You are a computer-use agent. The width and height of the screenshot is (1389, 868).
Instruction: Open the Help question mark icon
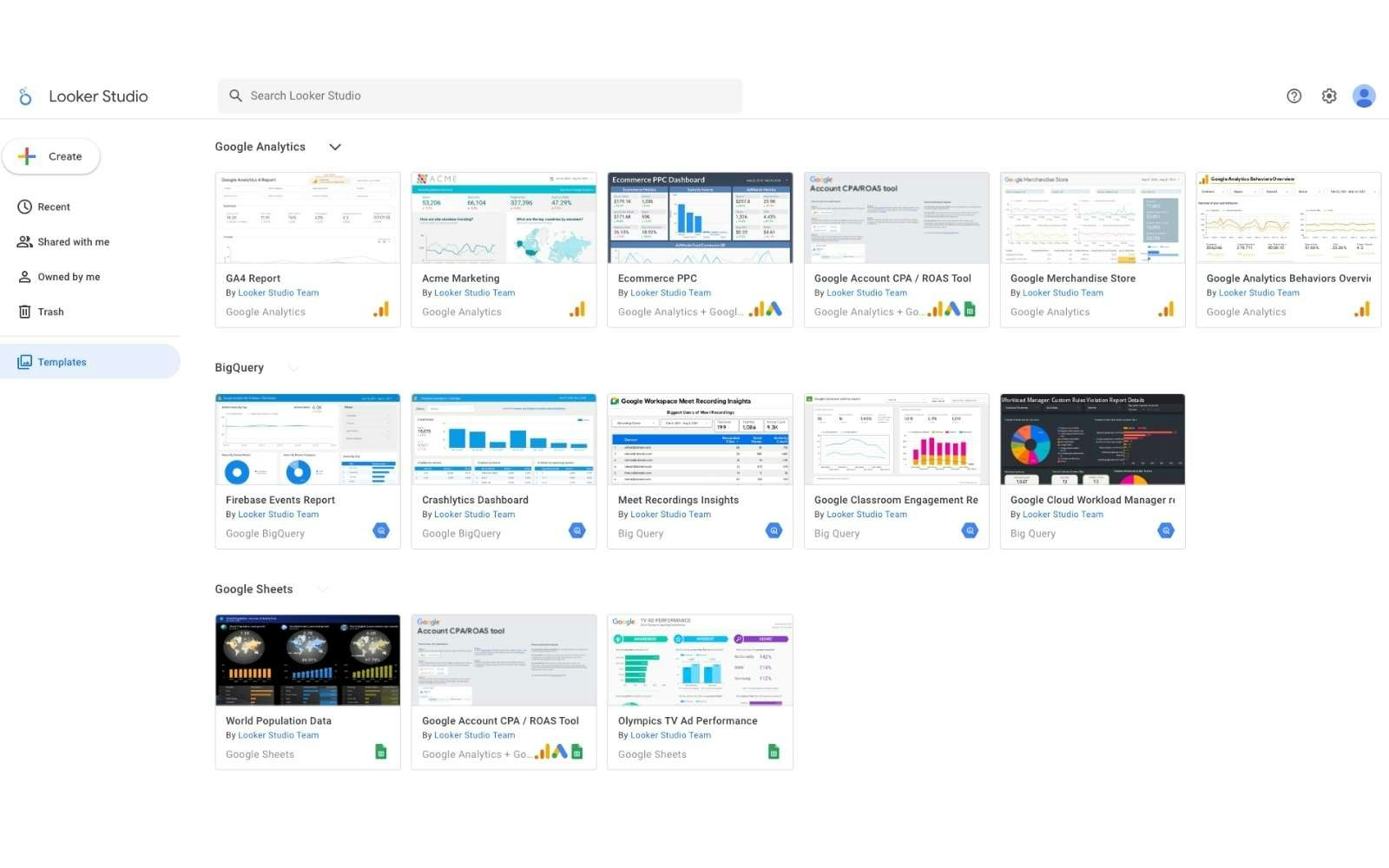[x=1294, y=96]
